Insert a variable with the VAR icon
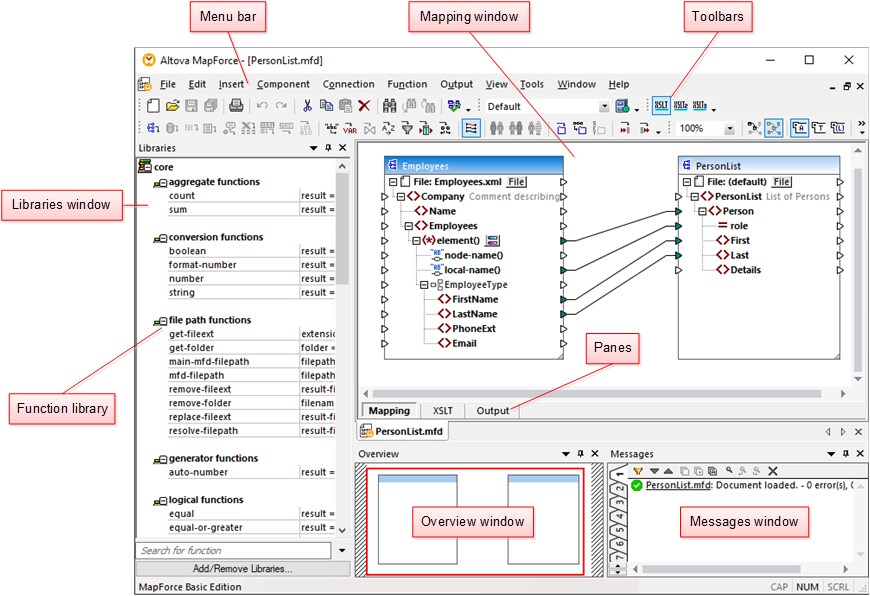The image size is (870, 596). coord(350,128)
